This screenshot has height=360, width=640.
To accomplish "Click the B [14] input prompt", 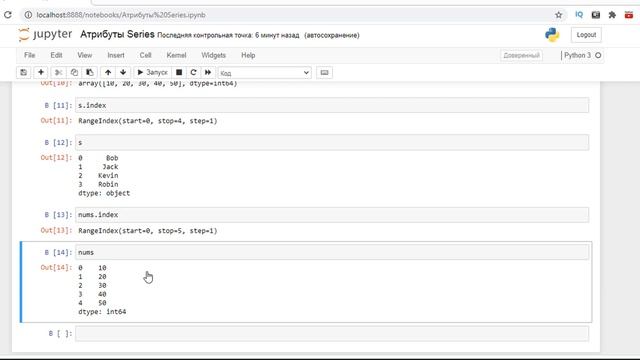I will (58, 252).
